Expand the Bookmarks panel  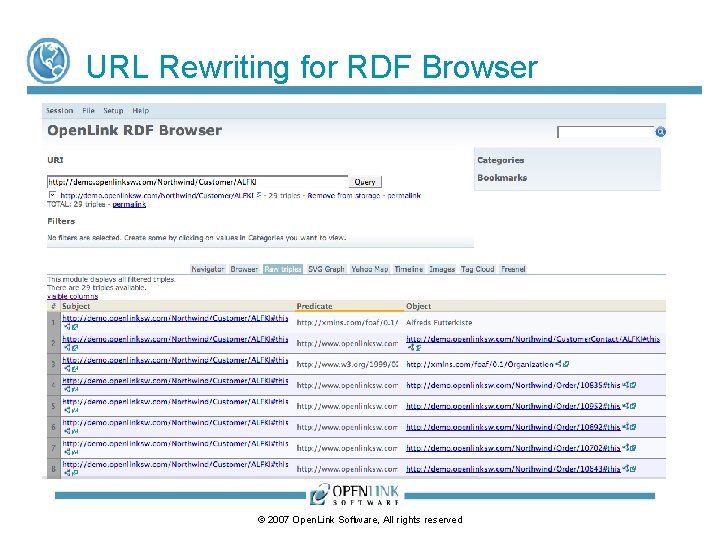502,178
